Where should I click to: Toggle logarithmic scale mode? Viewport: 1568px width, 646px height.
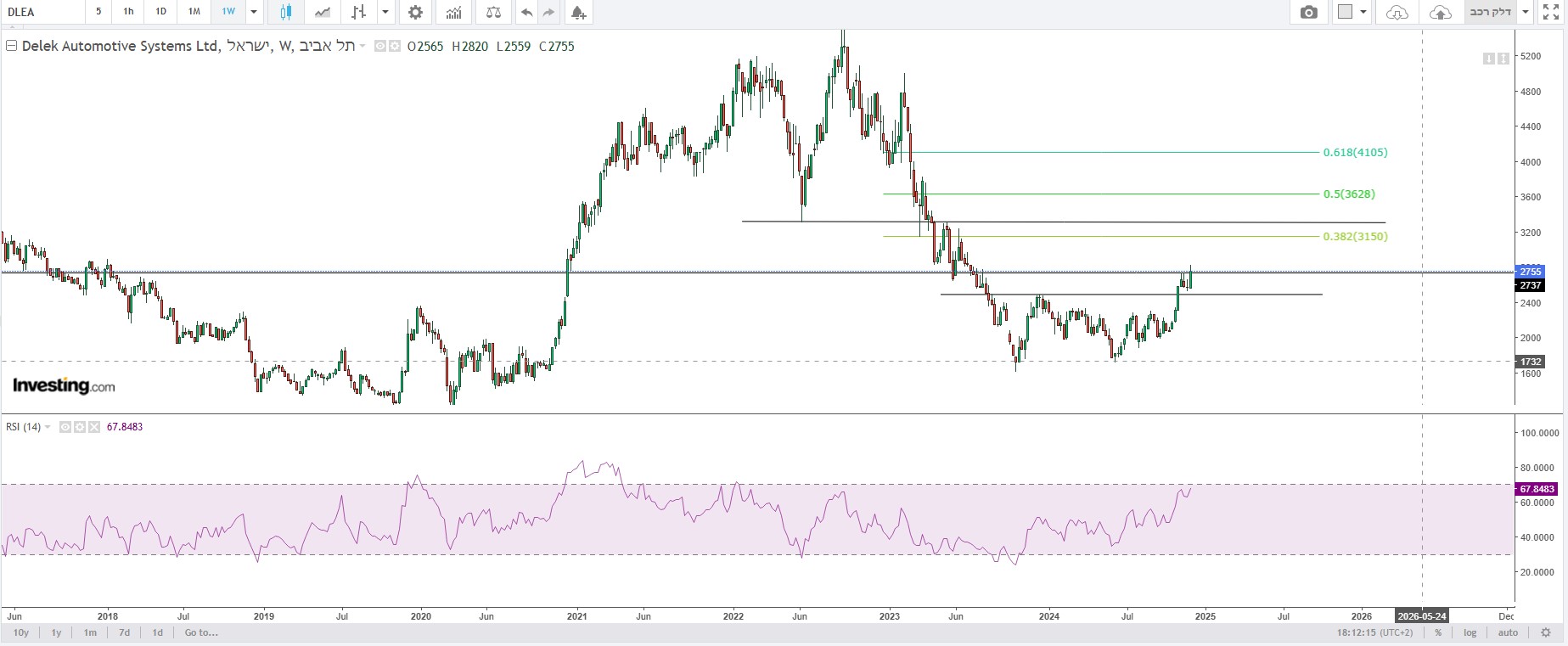click(x=1470, y=632)
